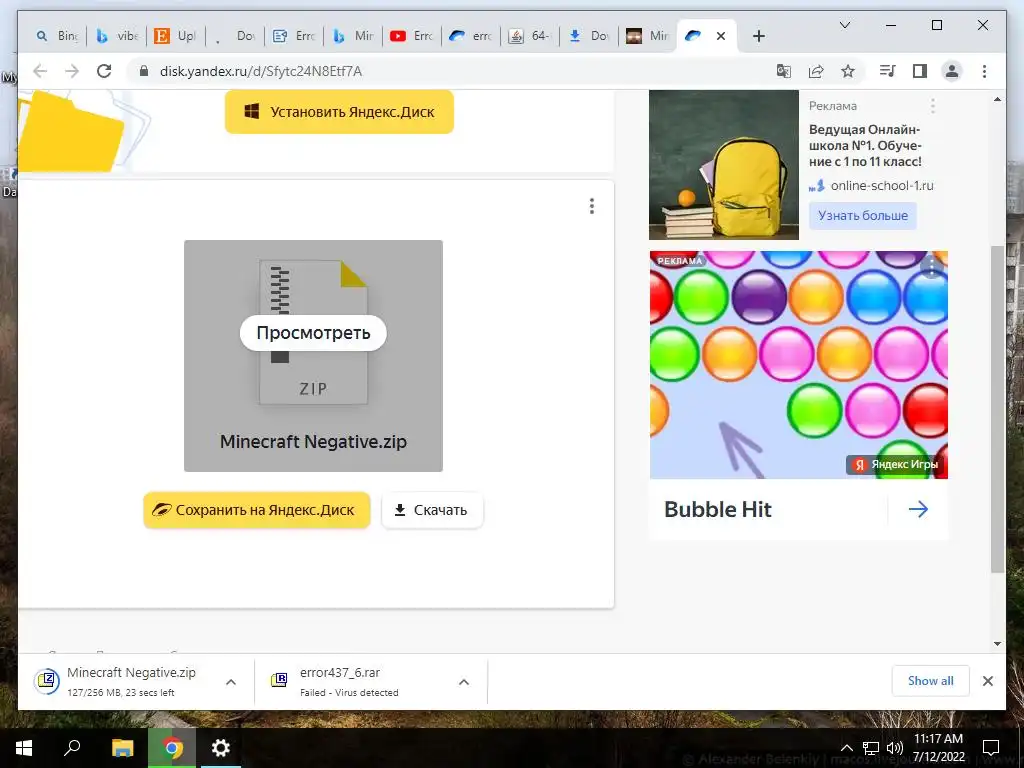The height and width of the screenshot is (768, 1024).
Task: Click Установить Яндекс.Диск button
Action: pos(339,112)
